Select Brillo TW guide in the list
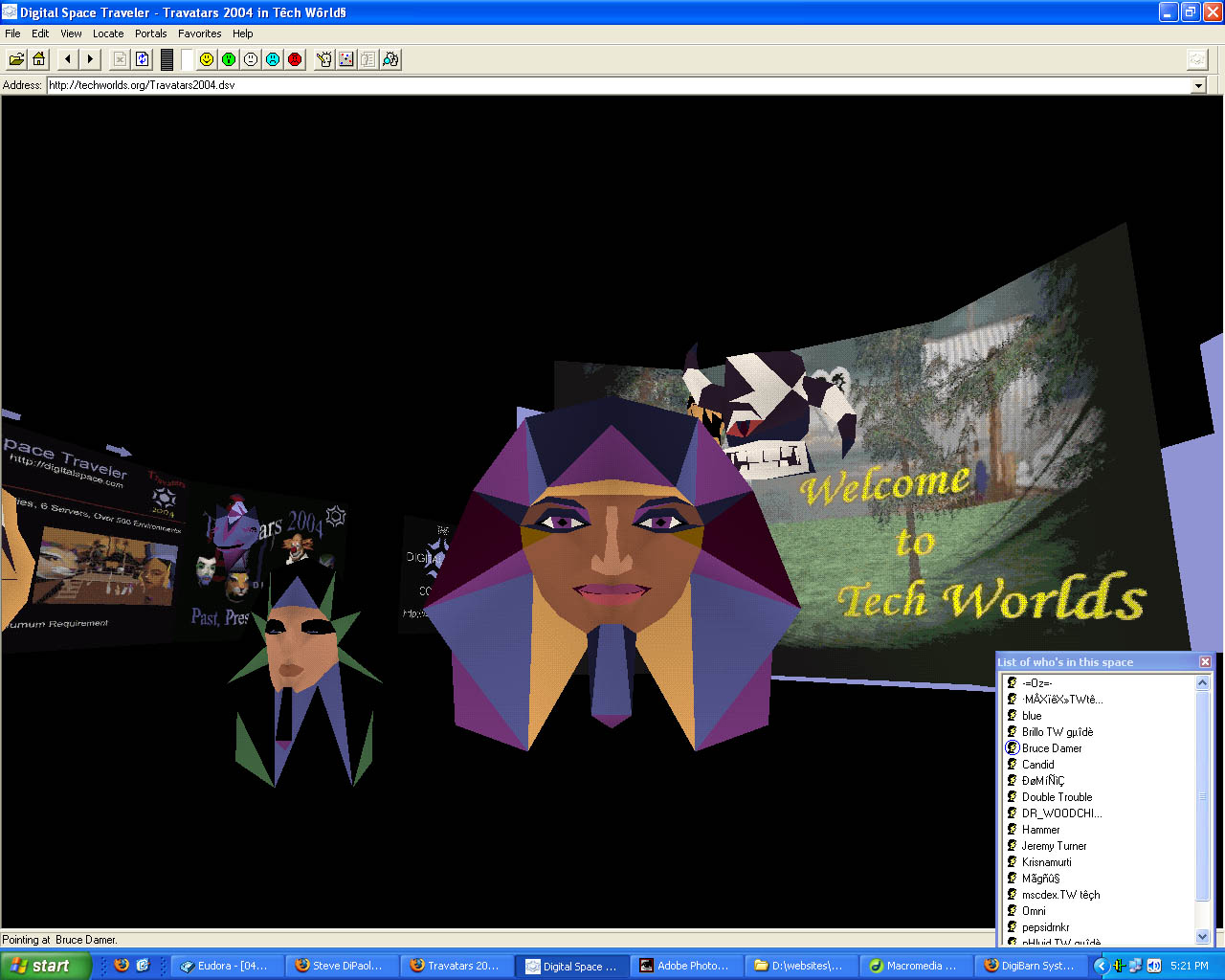The width and height of the screenshot is (1225, 980). pyautogui.click(x=1058, y=732)
